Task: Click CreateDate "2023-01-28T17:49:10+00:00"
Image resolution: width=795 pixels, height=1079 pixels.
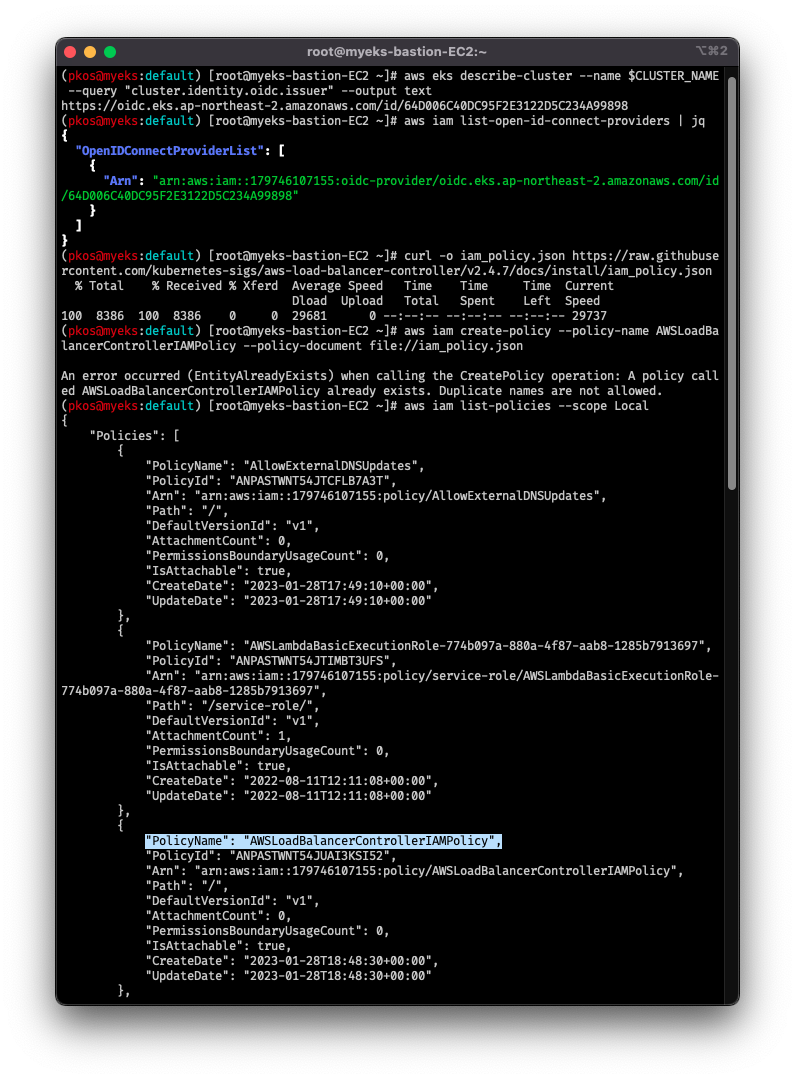Action: click(292, 586)
